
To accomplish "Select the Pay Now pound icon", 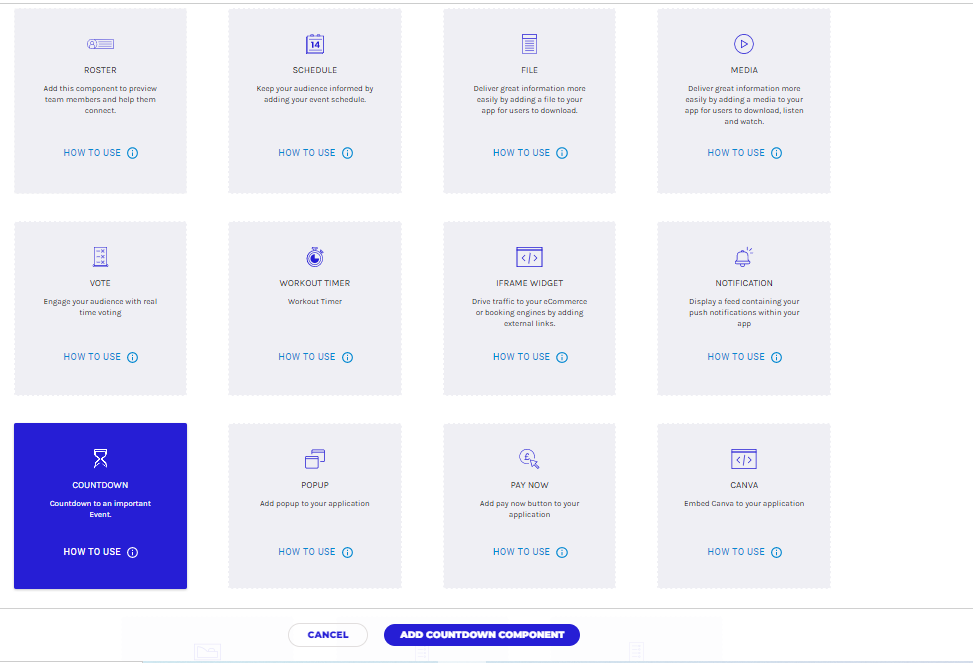I will [x=529, y=459].
